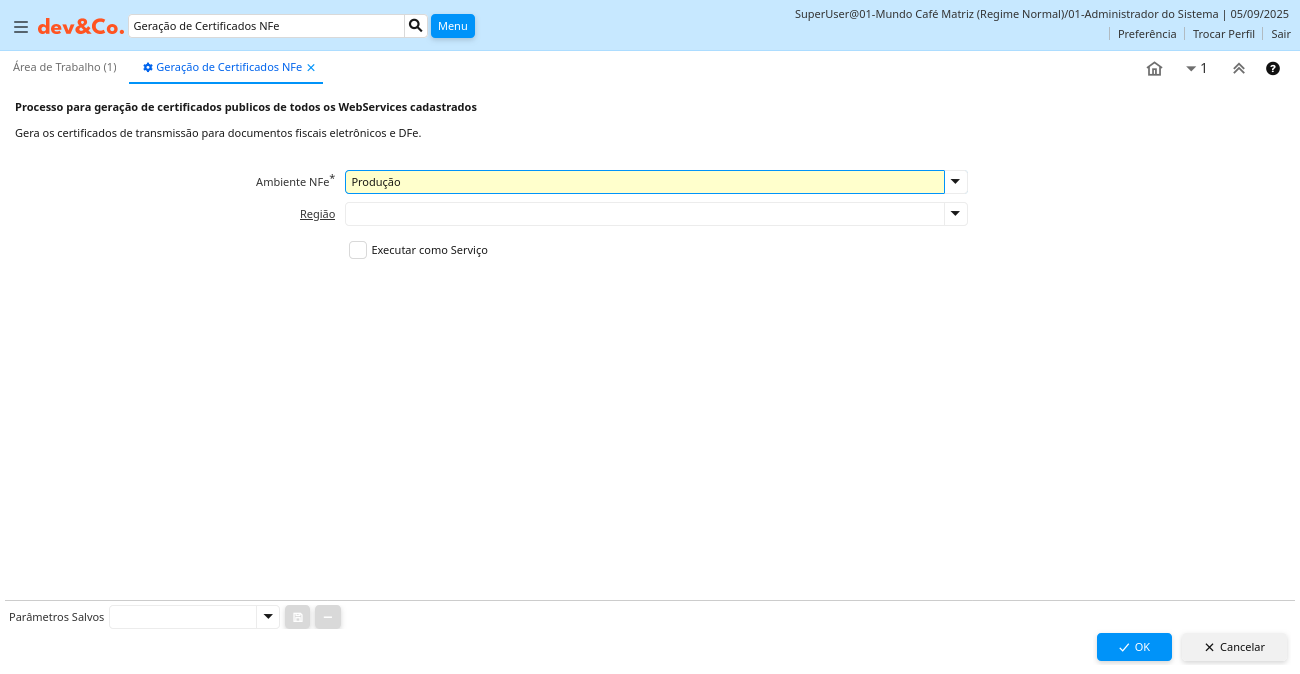Click the blue Menu button
The width and height of the screenshot is (1300, 674).
click(x=452, y=26)
